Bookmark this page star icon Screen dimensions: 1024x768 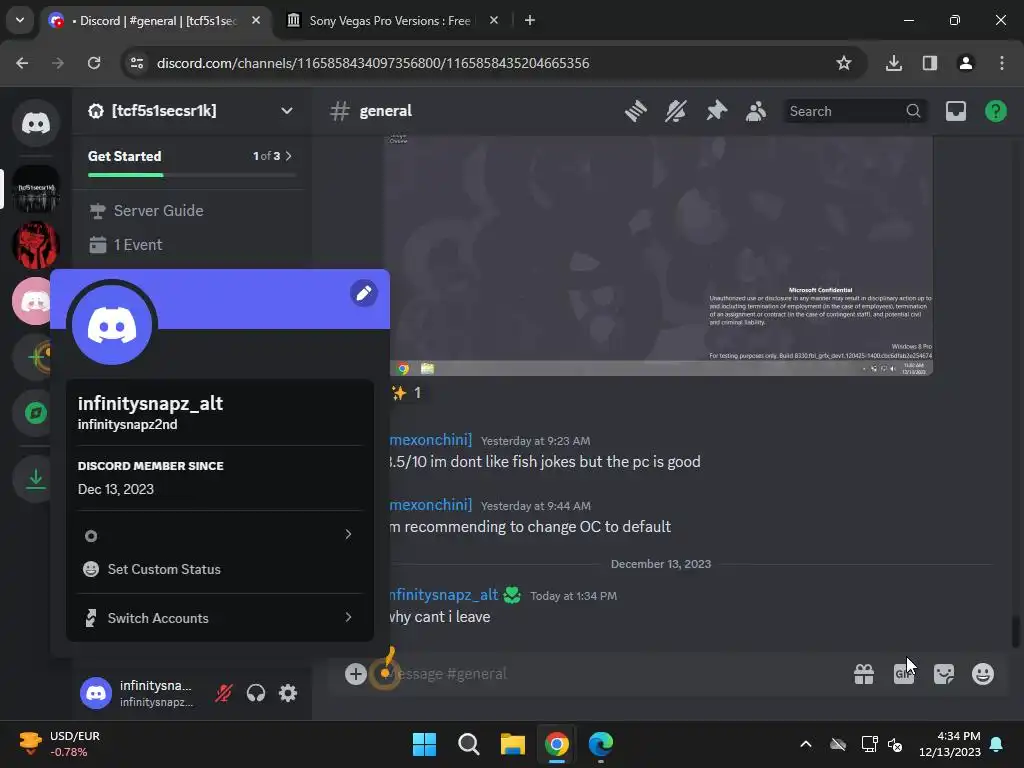click(844, 63)
